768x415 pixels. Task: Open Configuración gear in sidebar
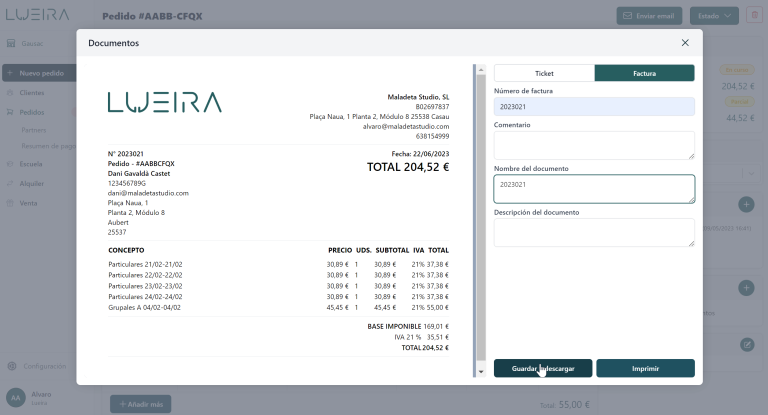point(12,366)
